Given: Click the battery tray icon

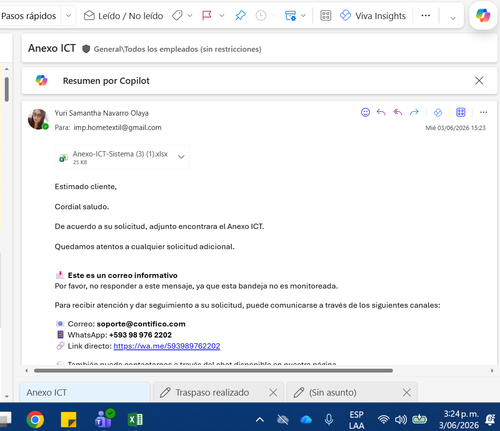Looking at the screenshot, I should coord(419,419).
